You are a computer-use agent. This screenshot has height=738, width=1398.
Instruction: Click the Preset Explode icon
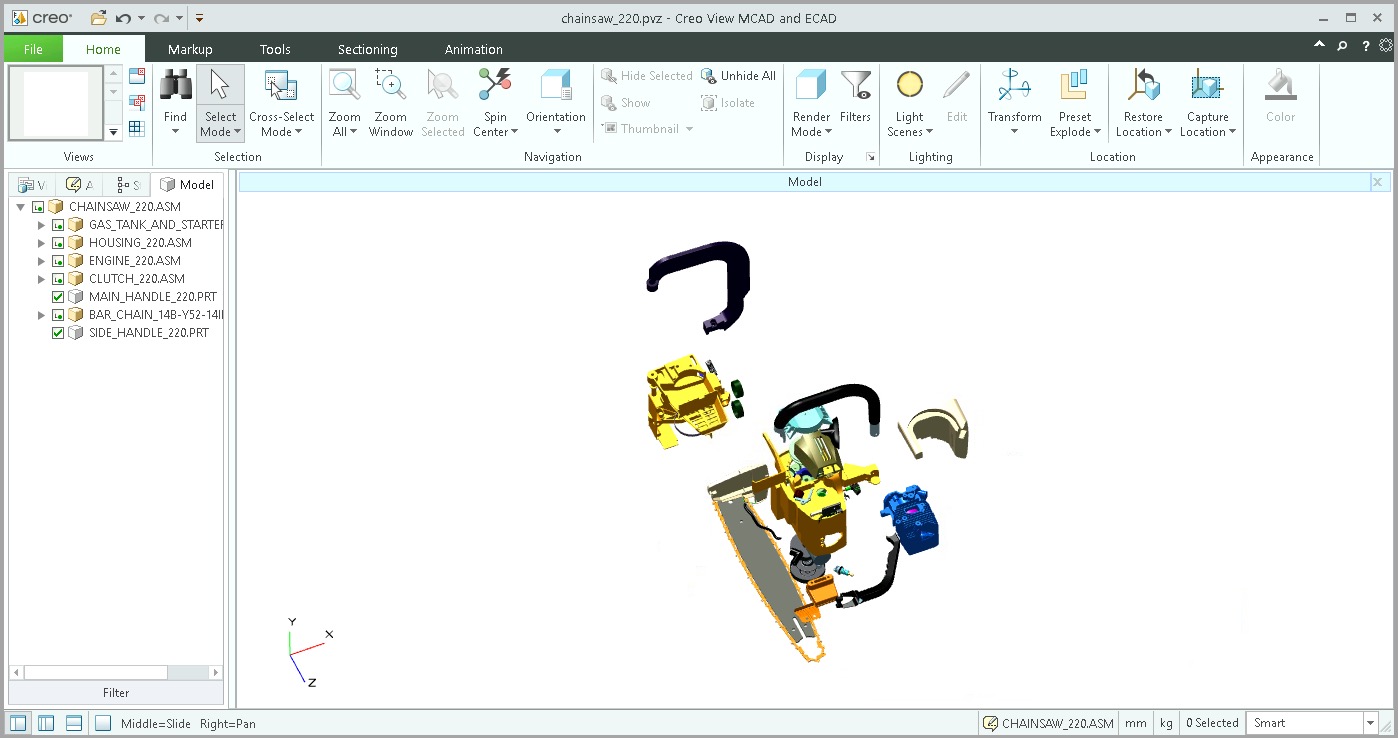click(1075, 87)
